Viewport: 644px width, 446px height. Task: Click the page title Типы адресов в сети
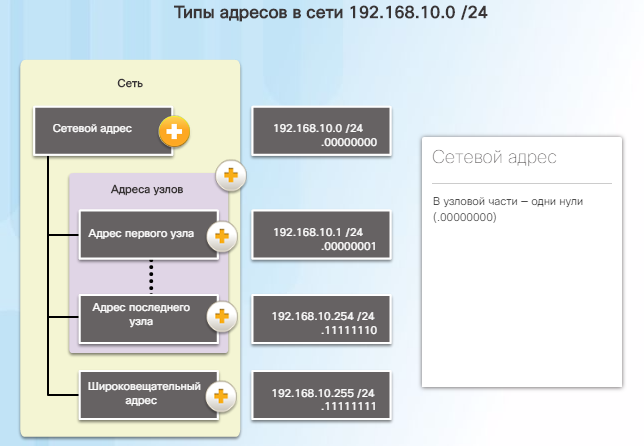pyautogui.click(x=331, y=12)
